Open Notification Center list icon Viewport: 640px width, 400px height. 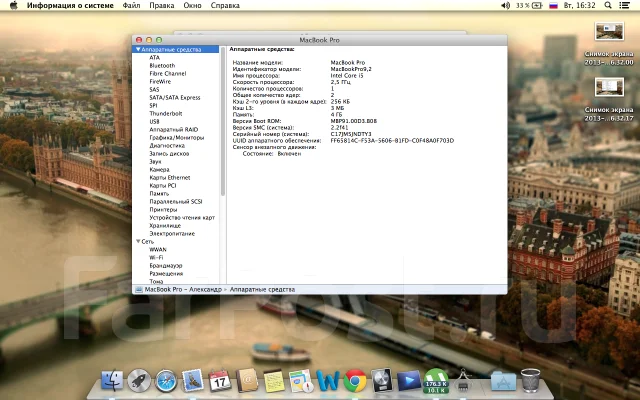624,6
